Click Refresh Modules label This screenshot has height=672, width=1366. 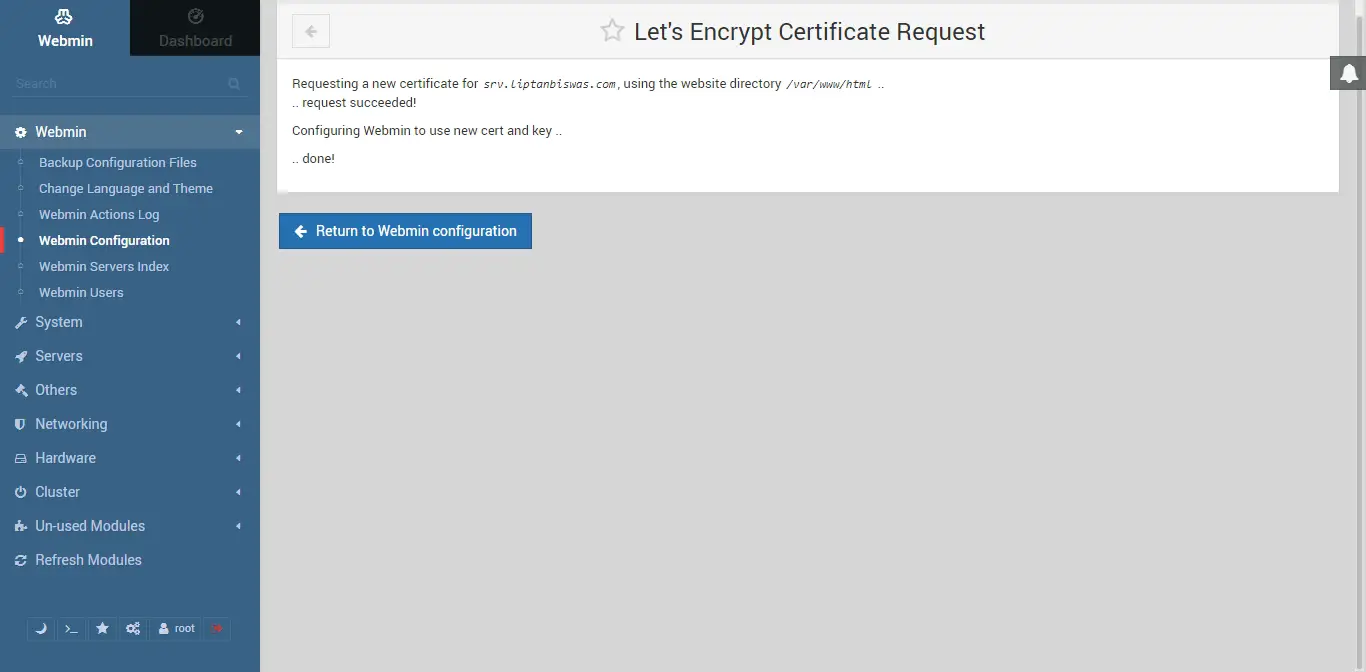point(88,560)
